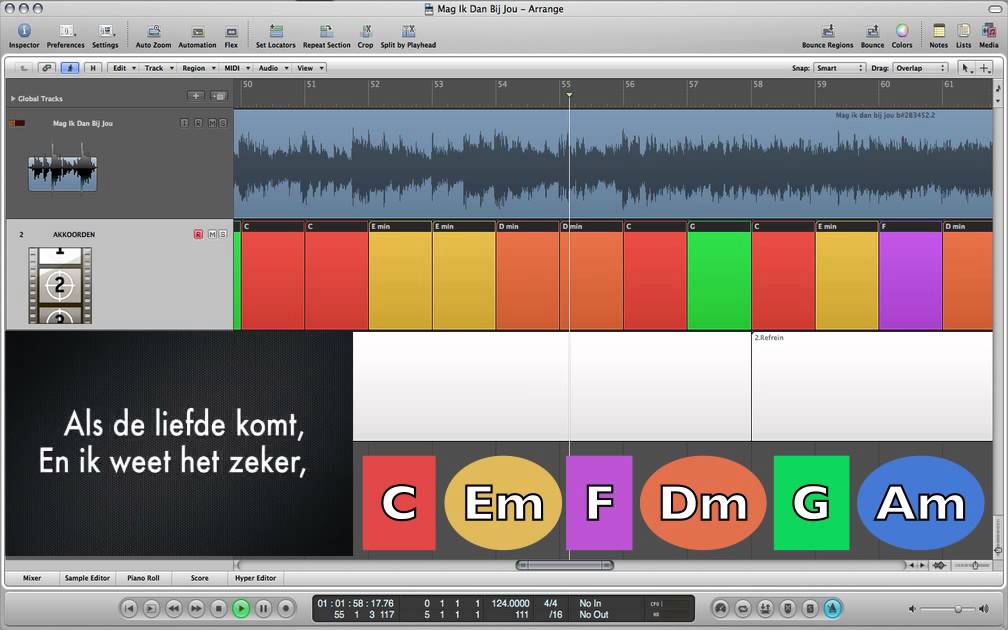Open the Snap mode dropdown
This screenshot has width=1008, height=630.
point(839,68)
